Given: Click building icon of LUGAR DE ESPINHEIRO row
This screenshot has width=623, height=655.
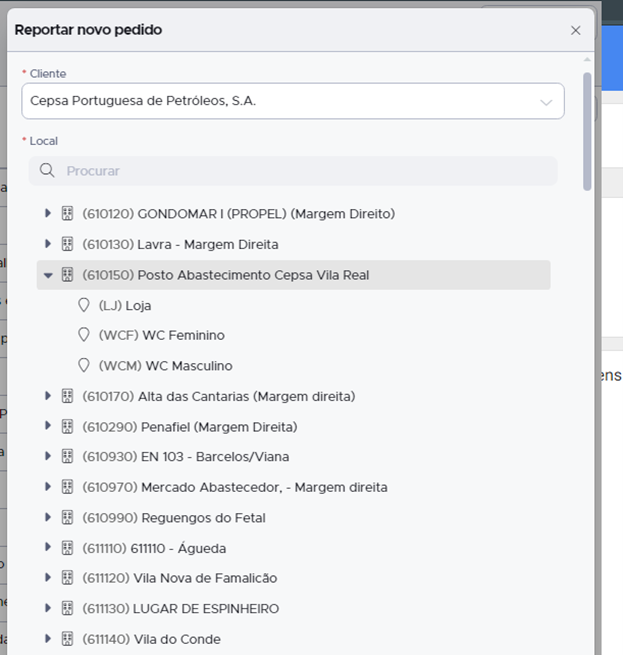Looking at the screenshot, I should point(67,608).
